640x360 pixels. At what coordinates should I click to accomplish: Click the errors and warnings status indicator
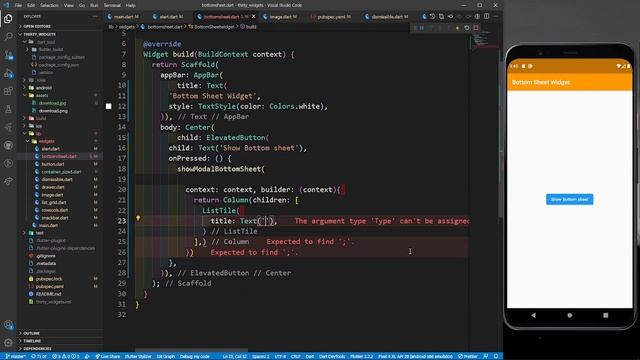pos(65,356)
